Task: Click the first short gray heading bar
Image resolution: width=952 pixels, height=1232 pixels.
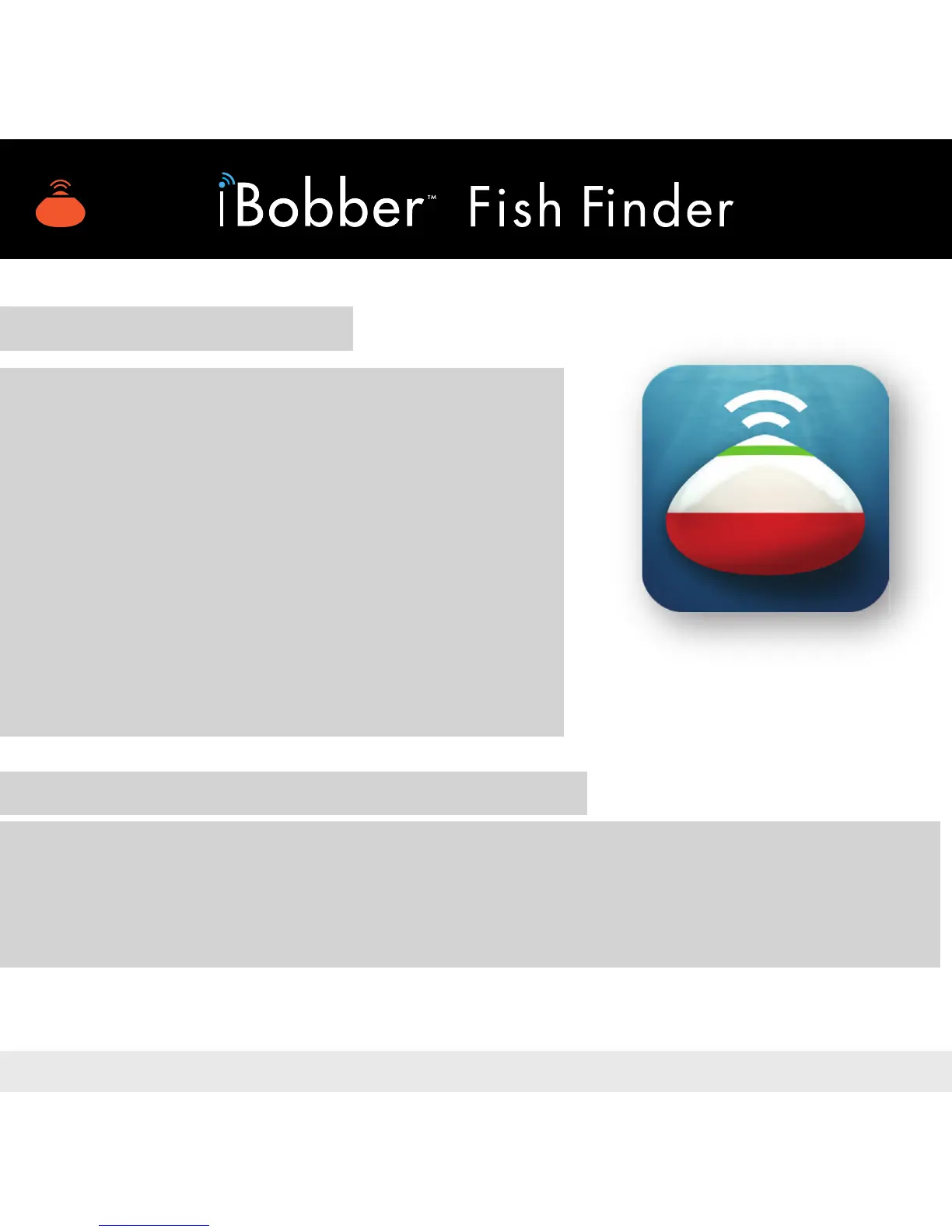Action: tap(177, 328)
